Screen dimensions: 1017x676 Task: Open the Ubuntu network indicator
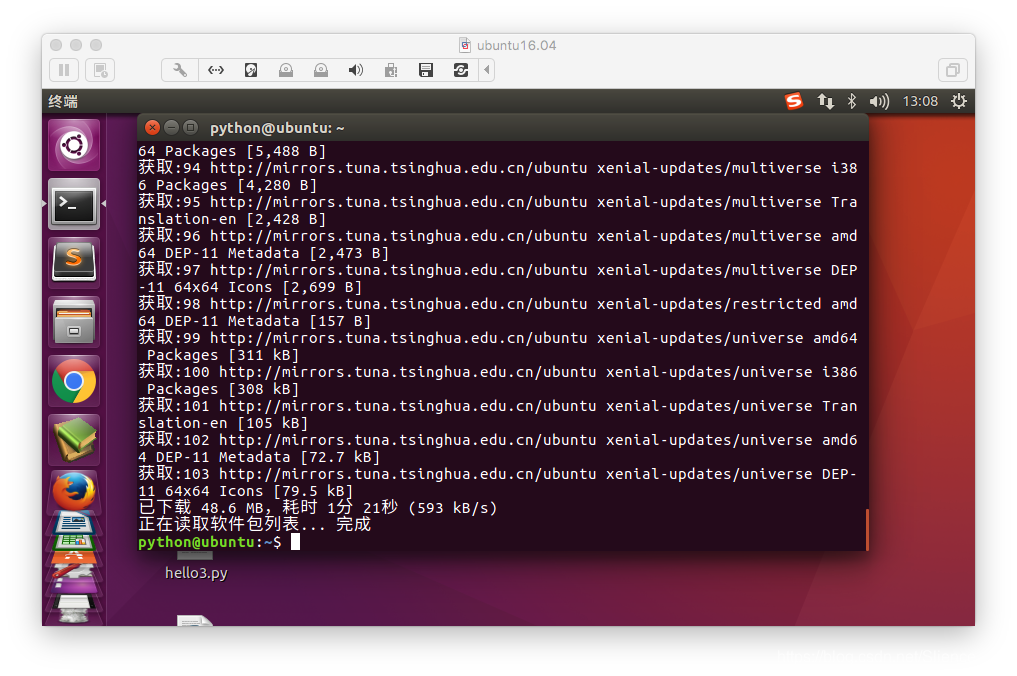pos(825,101)
